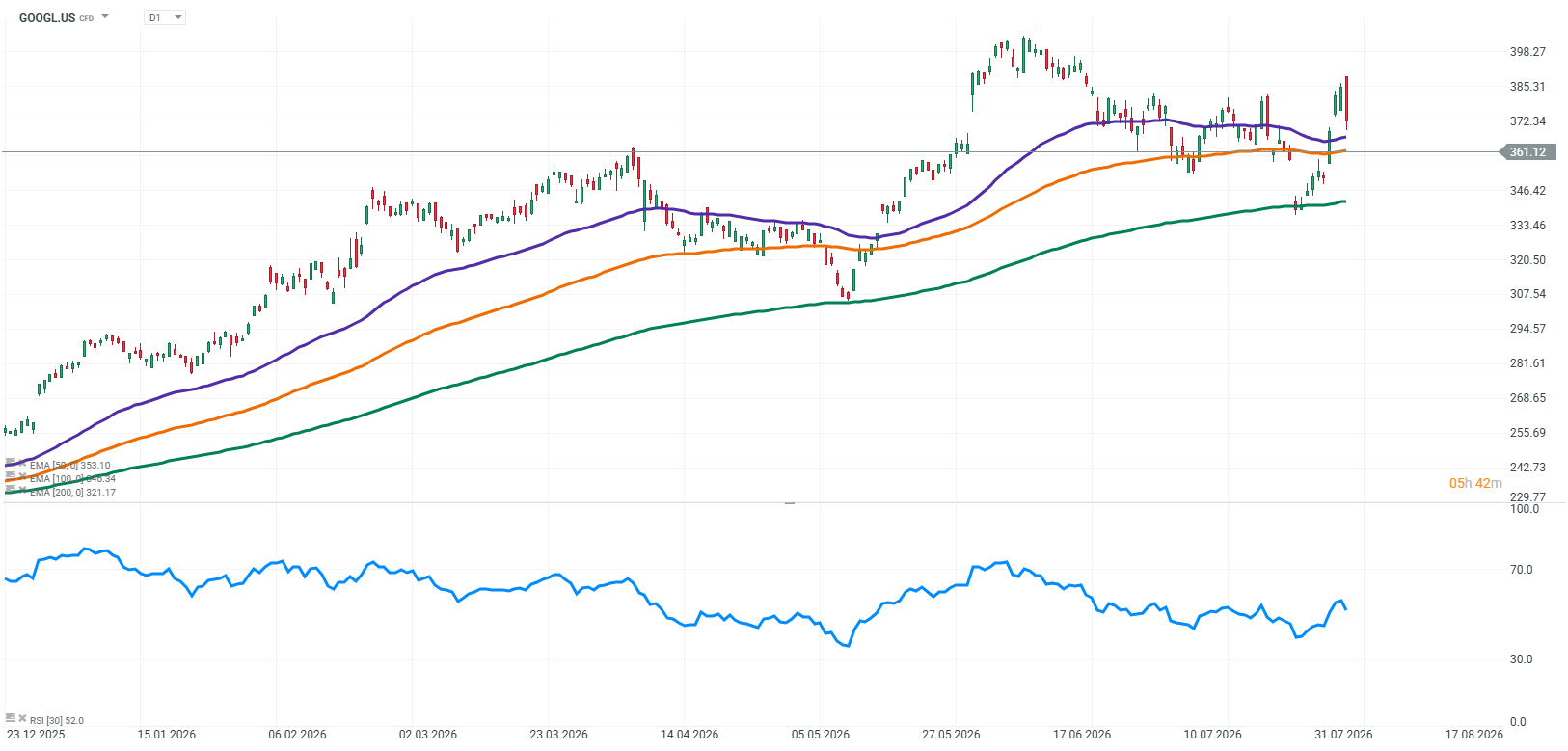The width and height of the screenshot is (1568, 751).
Task: Click the RSI 0.0 scale label
Action: (1519, 722)
